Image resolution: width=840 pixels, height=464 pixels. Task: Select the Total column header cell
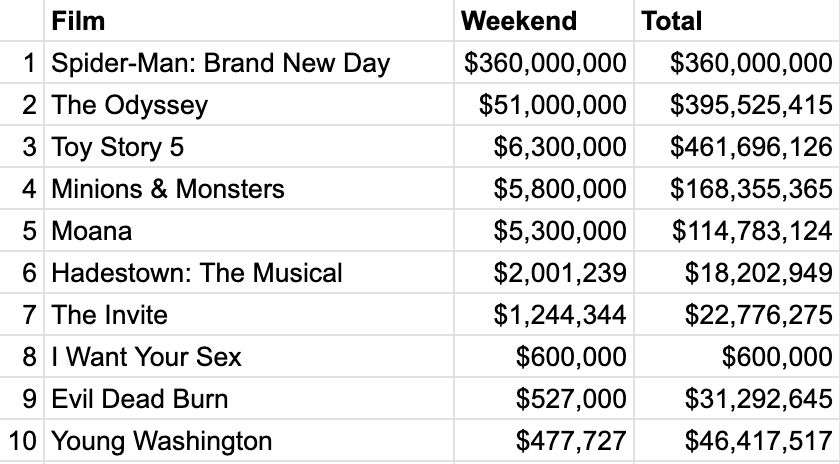[x=737, y=21]
